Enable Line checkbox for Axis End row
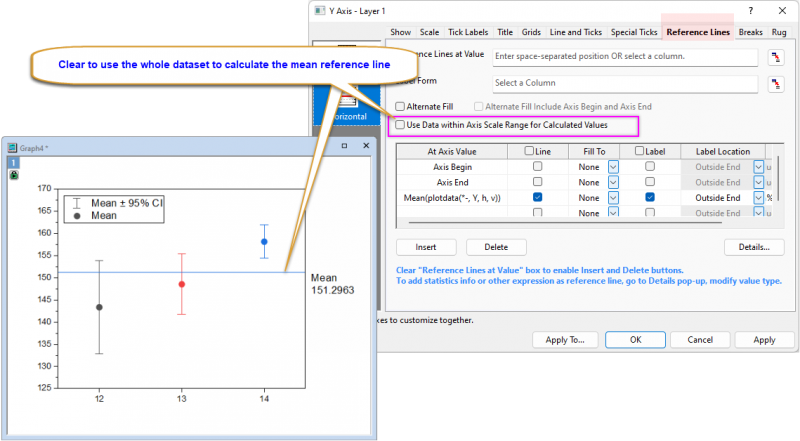This screenshot has height=441, width=800. tap(537, 182)
